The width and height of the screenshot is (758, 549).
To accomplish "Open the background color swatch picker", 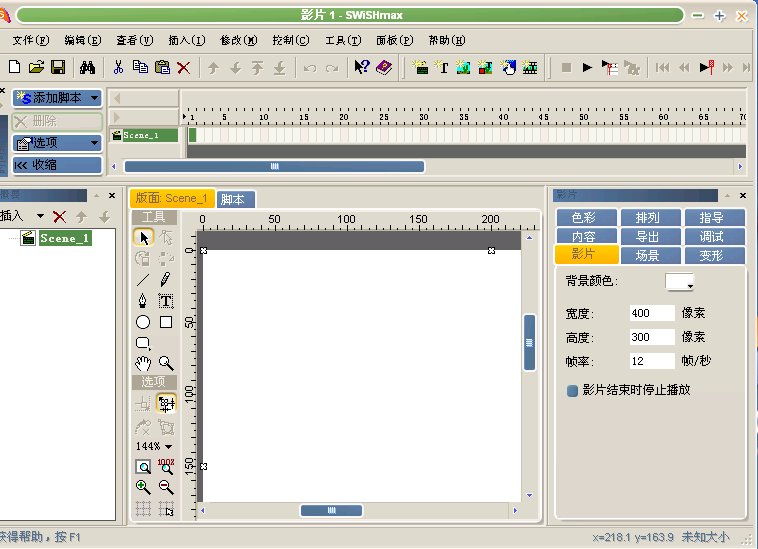I will point(681,283).
